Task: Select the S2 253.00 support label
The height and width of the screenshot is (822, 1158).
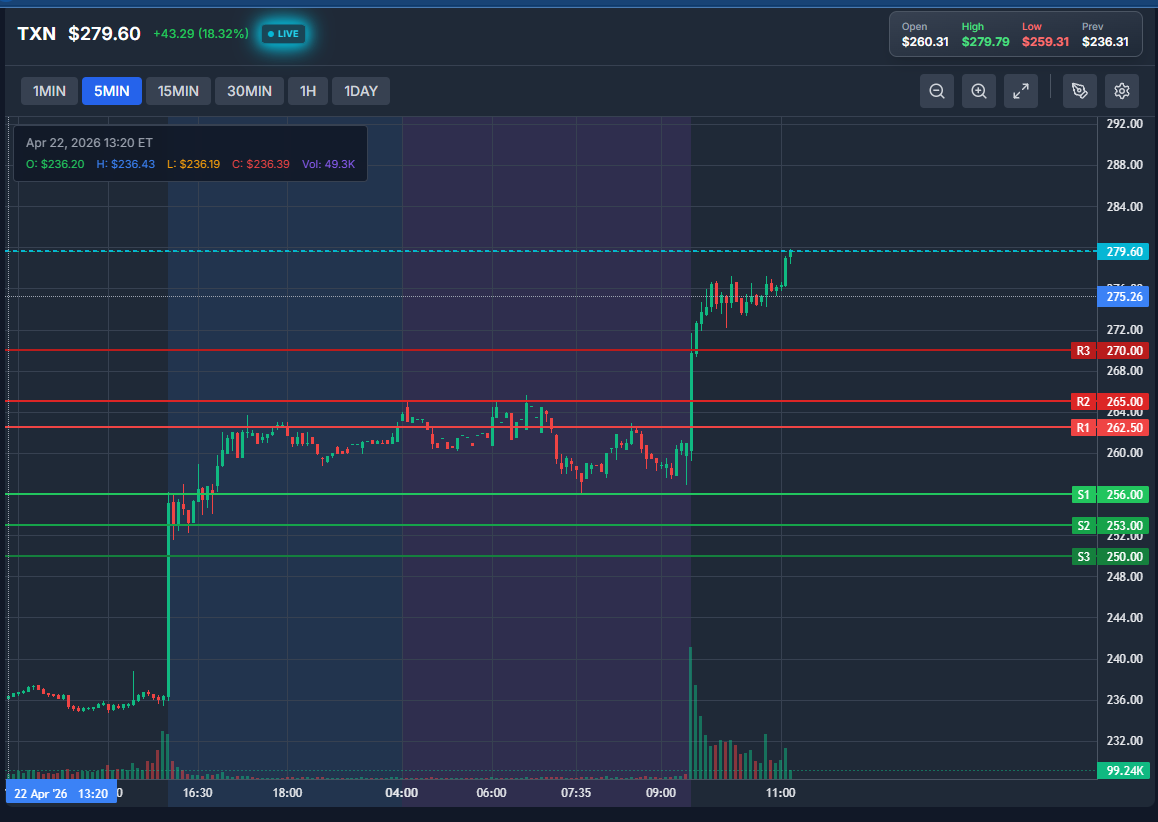Action: click(1110, 526)
